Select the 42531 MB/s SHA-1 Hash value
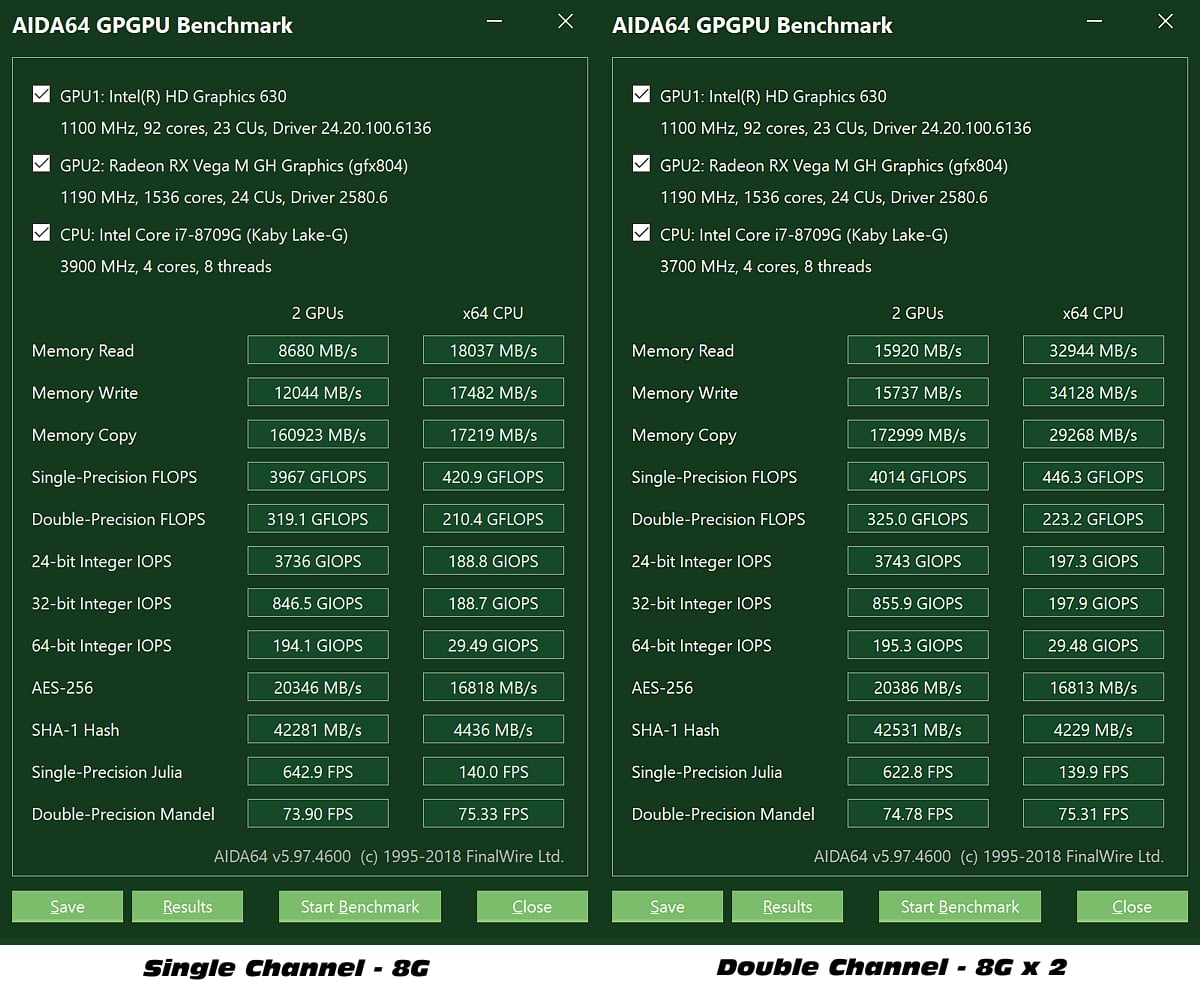Image resolution: width=1200 pixels, height=1000 pixels. (918, 729)
